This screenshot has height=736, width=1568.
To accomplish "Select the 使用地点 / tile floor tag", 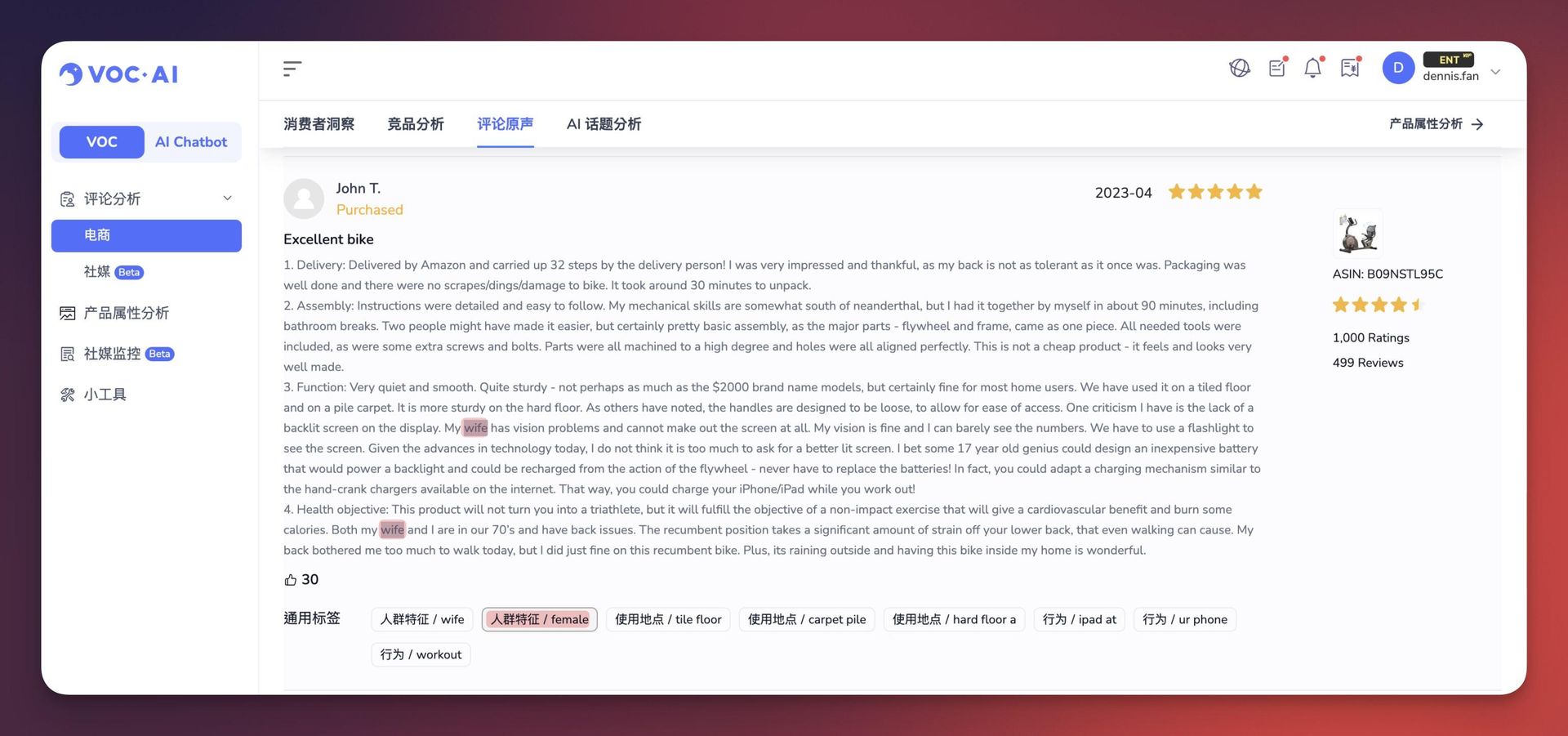I will (x=668, y=620).
